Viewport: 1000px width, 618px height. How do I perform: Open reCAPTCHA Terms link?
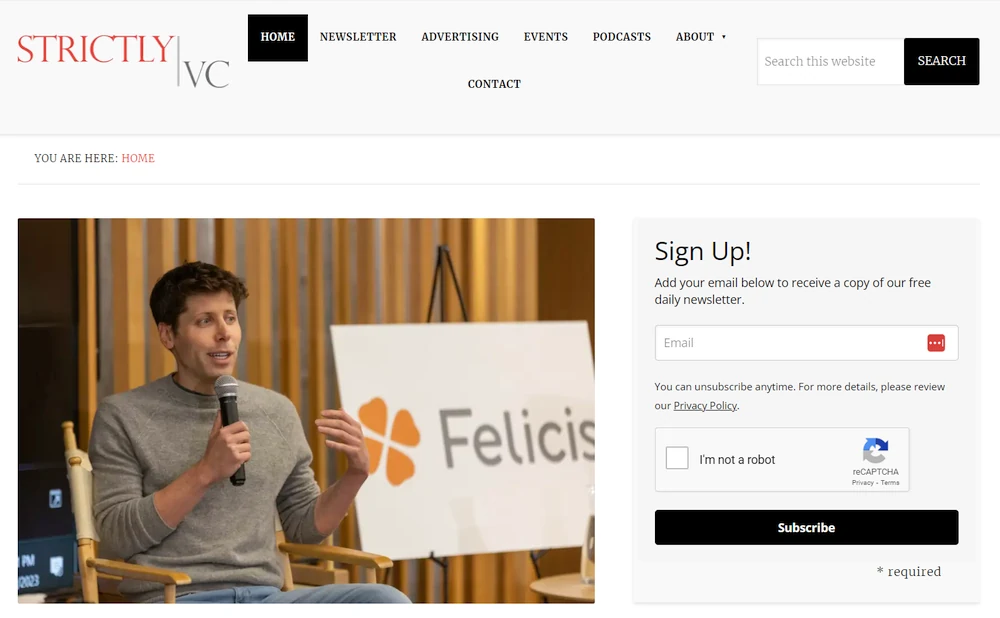click(x=890, y=483)
